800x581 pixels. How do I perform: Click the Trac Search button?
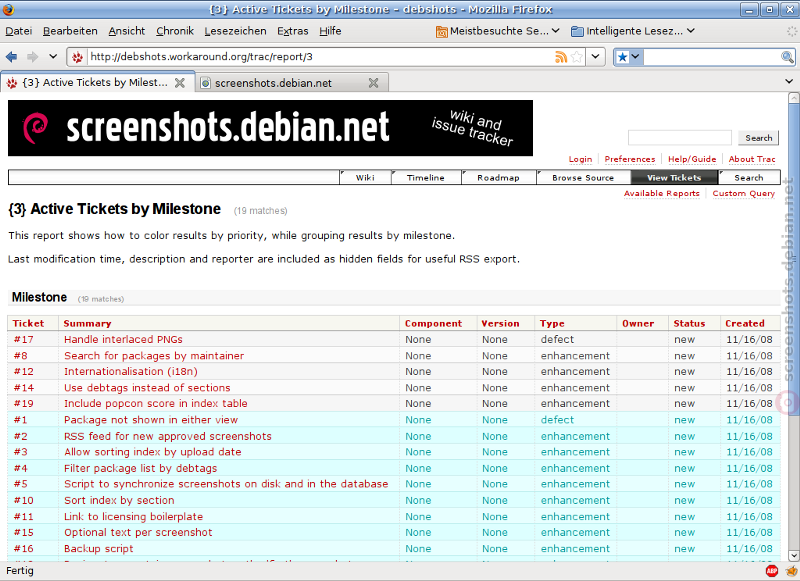click(758, 138)
